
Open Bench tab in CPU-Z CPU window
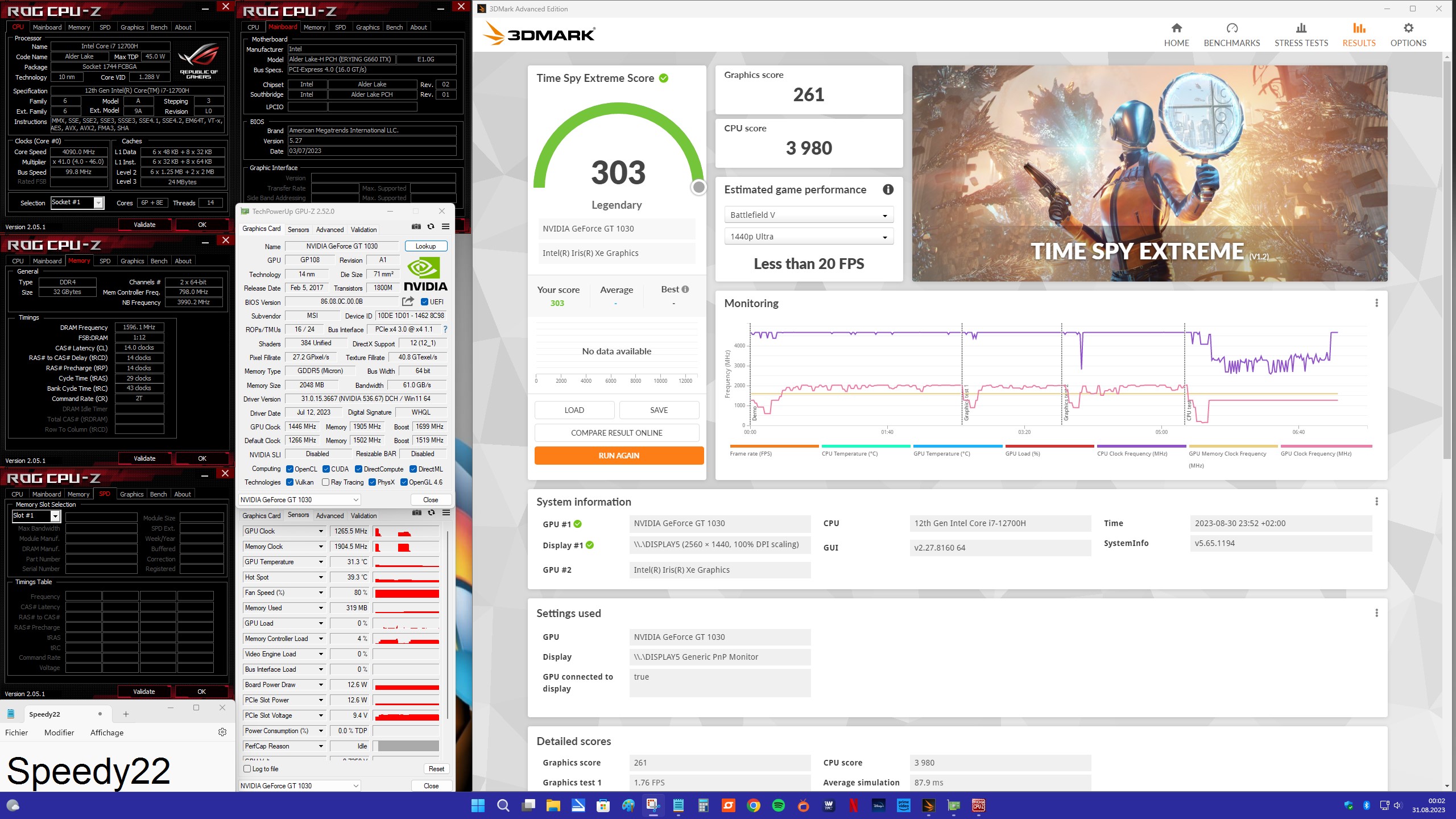[x=159, y=27]
